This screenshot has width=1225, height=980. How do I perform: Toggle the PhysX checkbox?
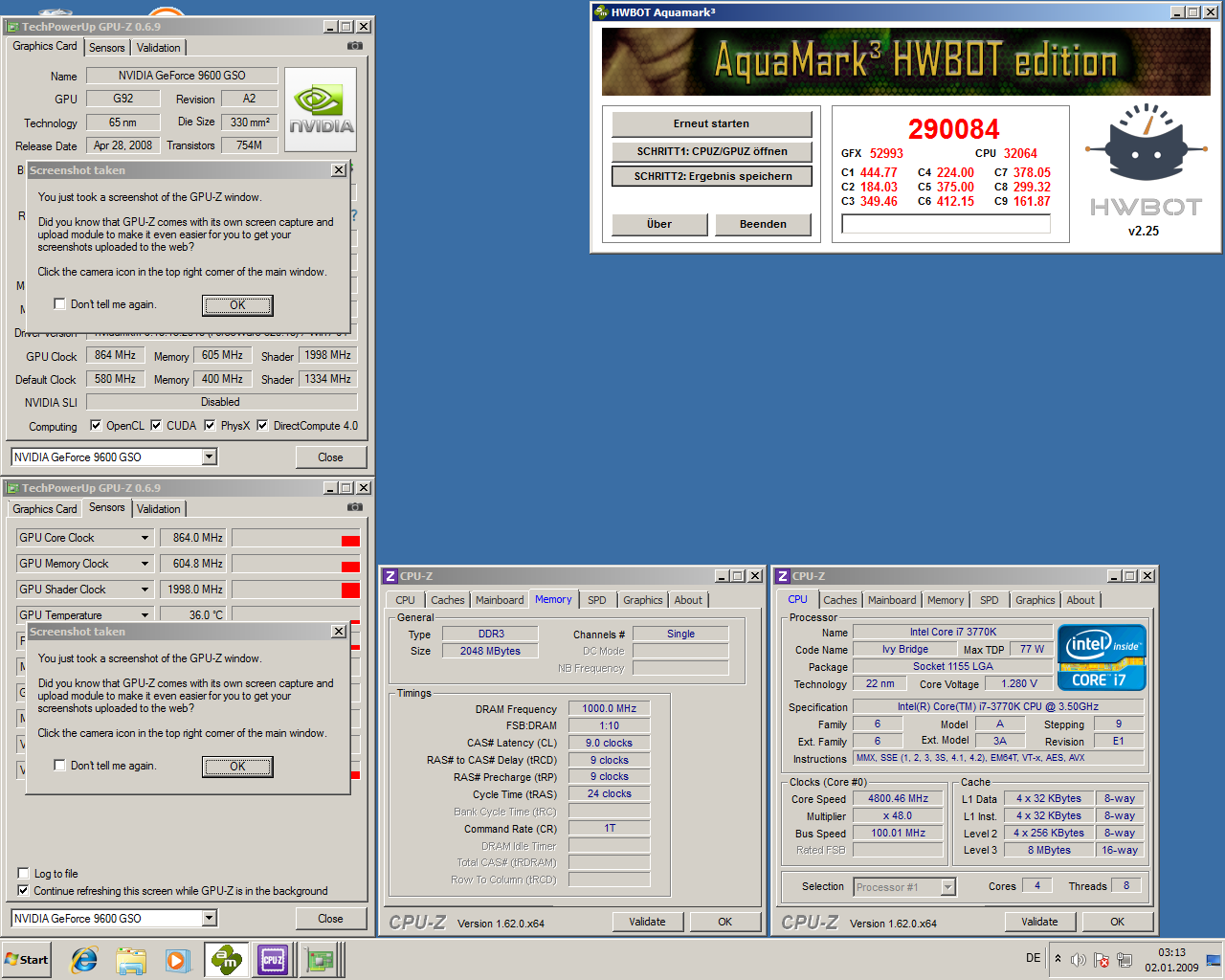(210, 426)
